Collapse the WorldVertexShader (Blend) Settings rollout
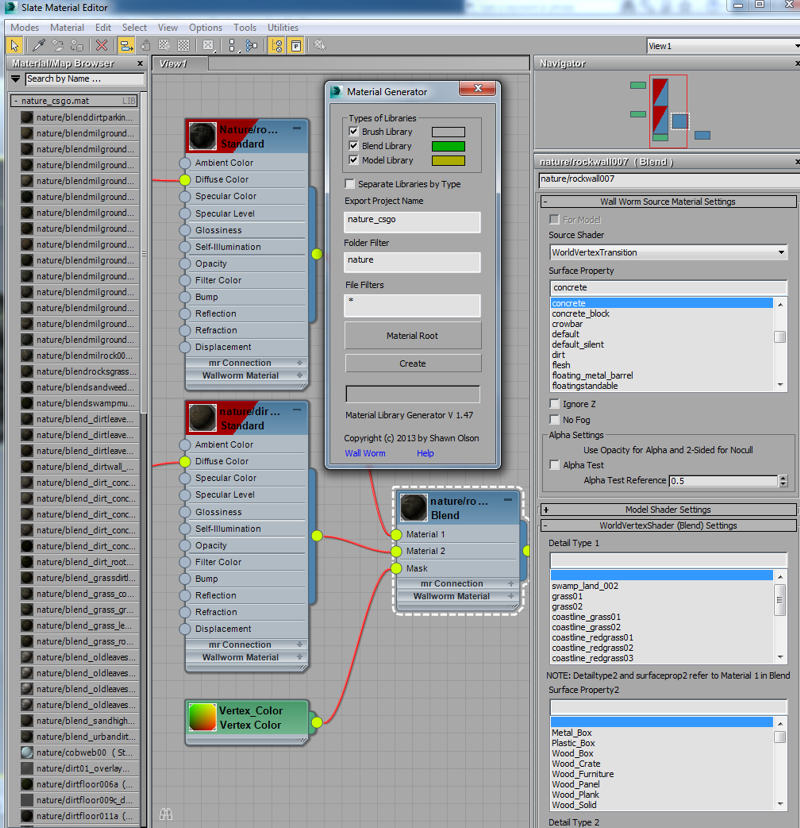This screenshot has height=828, width=800. (667, 525)
